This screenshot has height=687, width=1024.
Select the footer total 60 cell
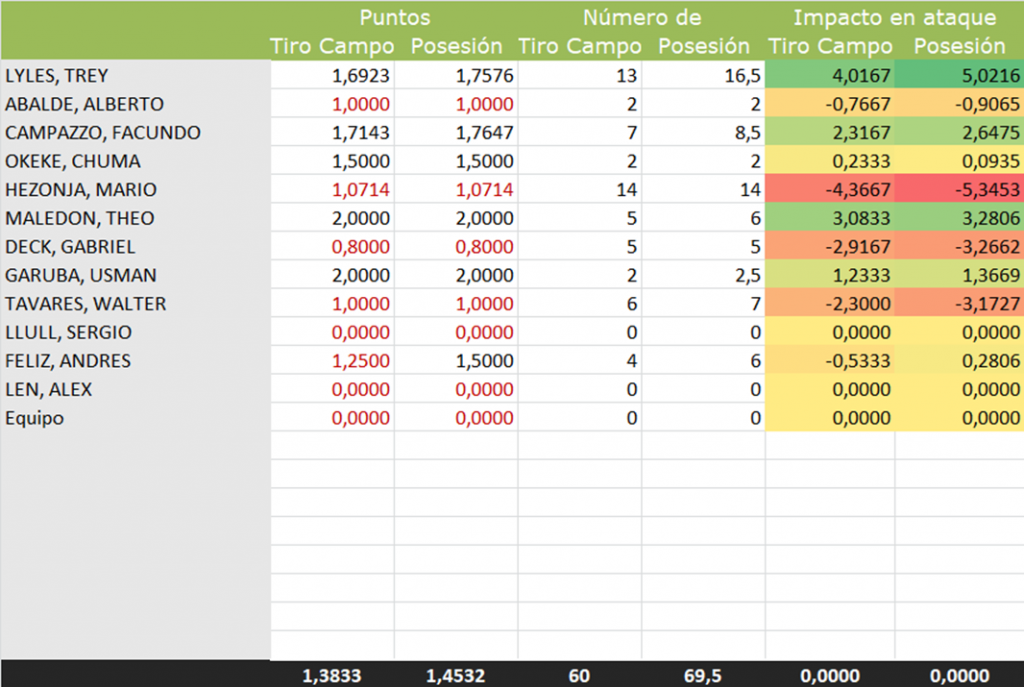point(580,676)
